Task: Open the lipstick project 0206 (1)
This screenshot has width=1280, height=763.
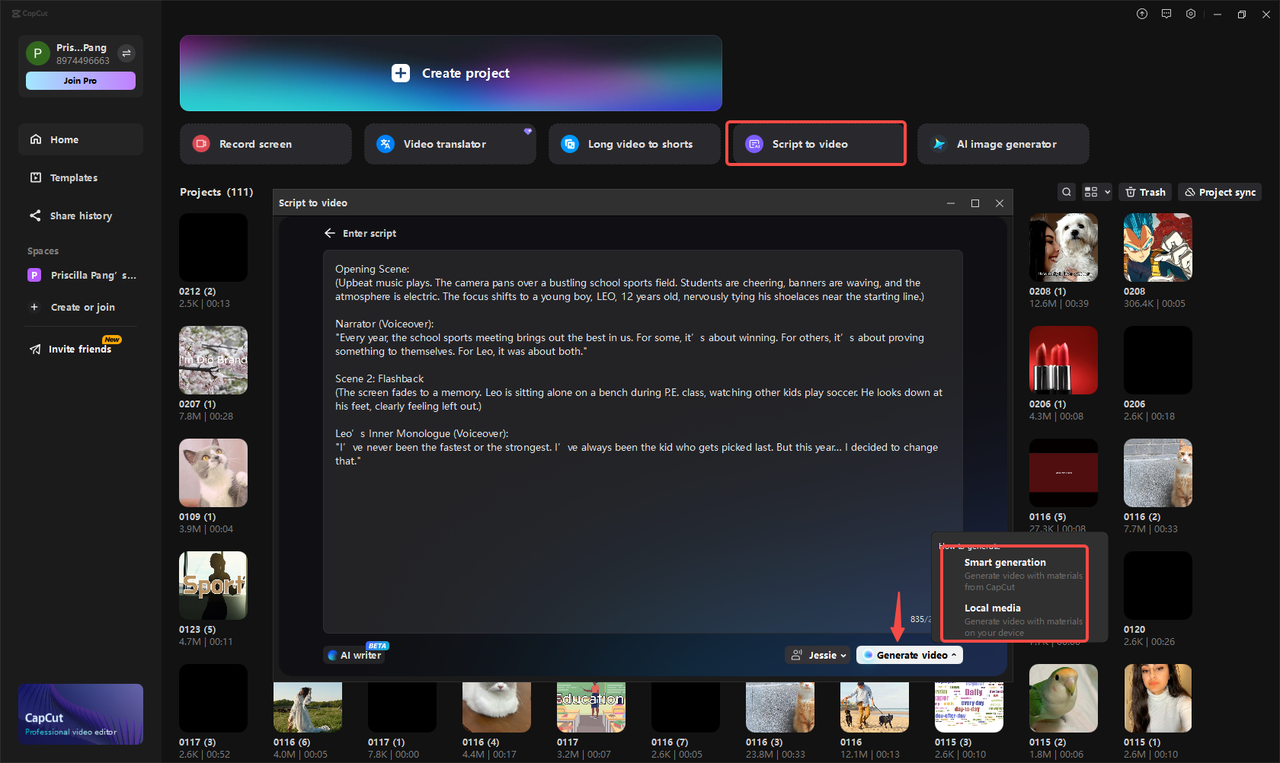Action: pos(1063,360)
